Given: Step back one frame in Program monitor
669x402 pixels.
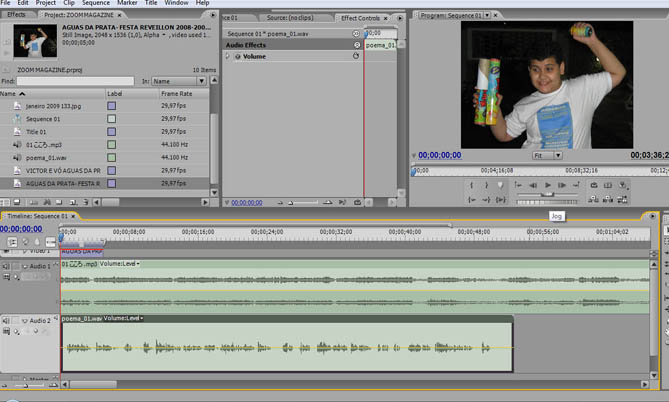Looking at the screenshot, I should tap(532, 185).
